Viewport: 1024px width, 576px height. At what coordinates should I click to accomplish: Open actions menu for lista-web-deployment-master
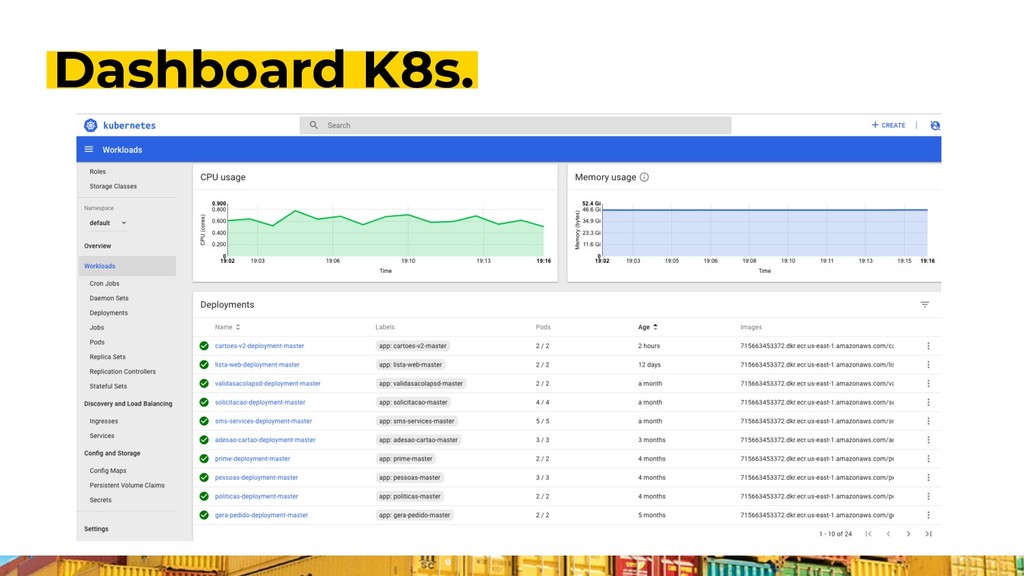tap(928, 364)
